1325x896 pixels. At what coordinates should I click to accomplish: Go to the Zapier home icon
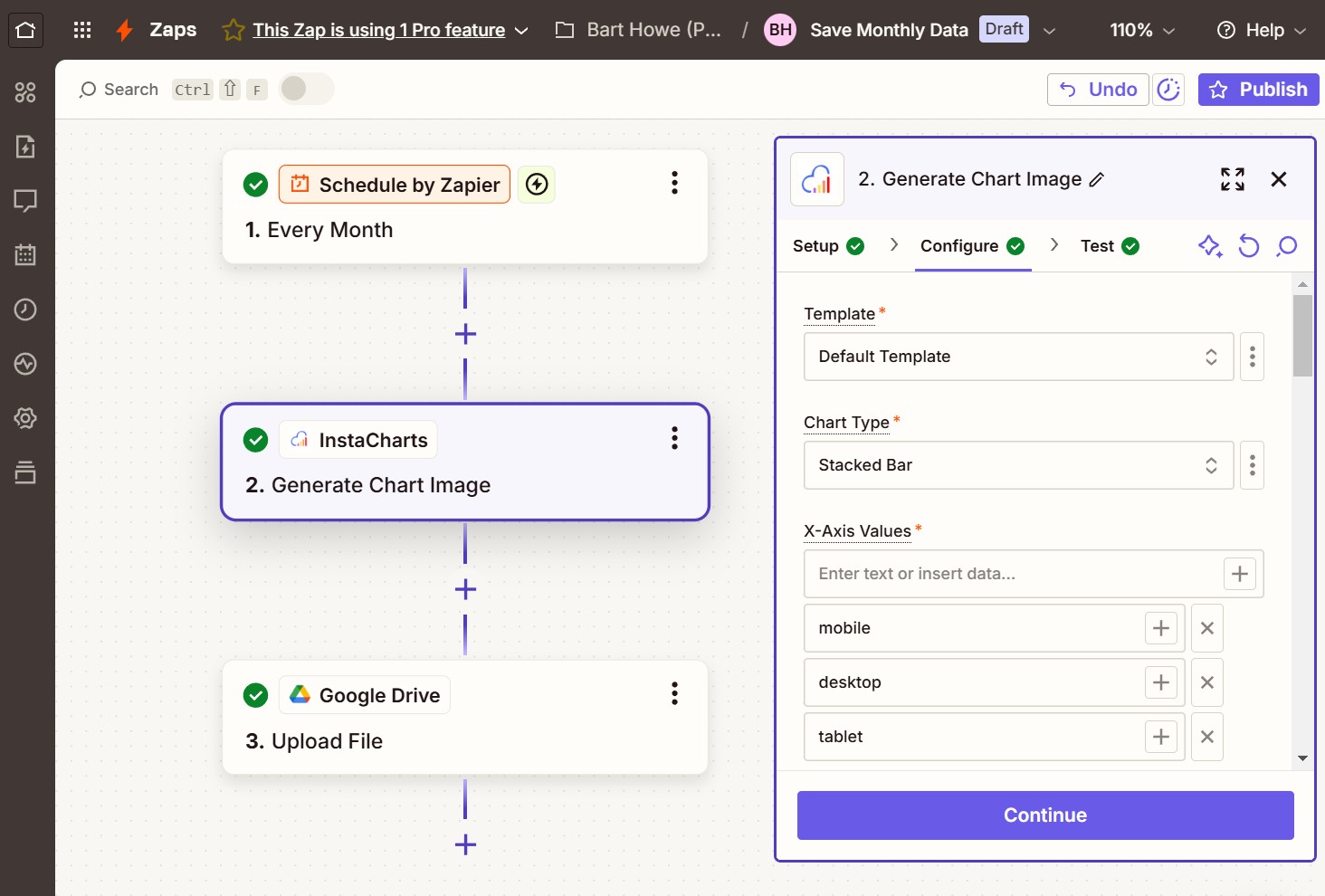tap(25, 30)
